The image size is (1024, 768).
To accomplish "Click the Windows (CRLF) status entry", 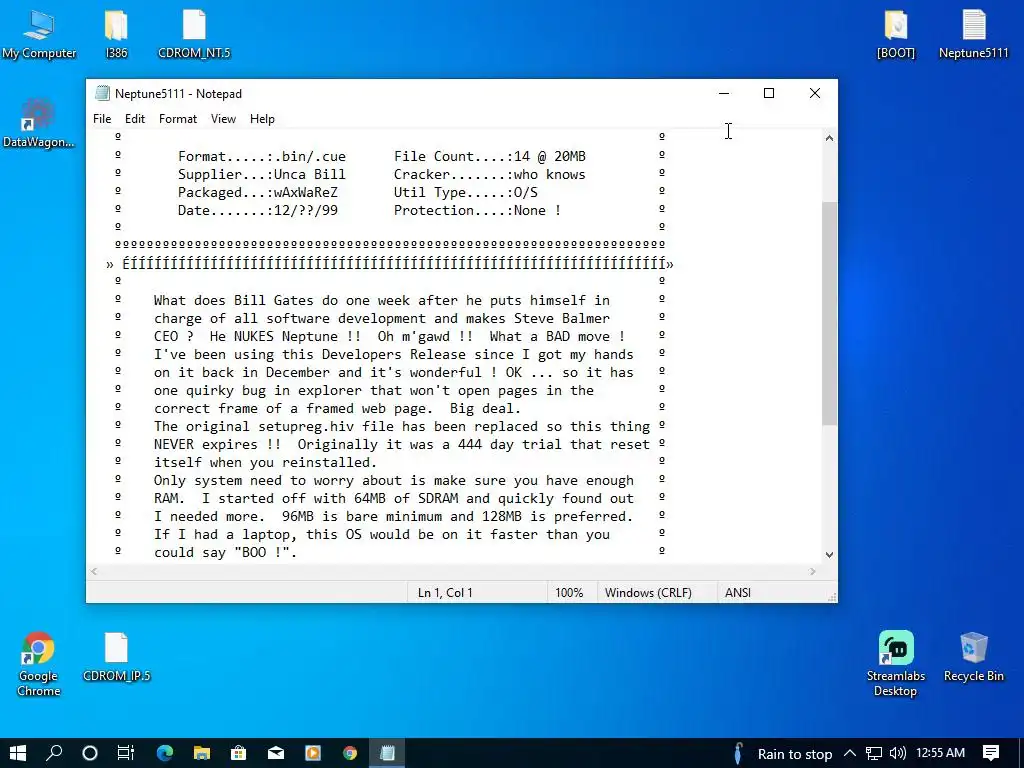I will coord(648,593).
